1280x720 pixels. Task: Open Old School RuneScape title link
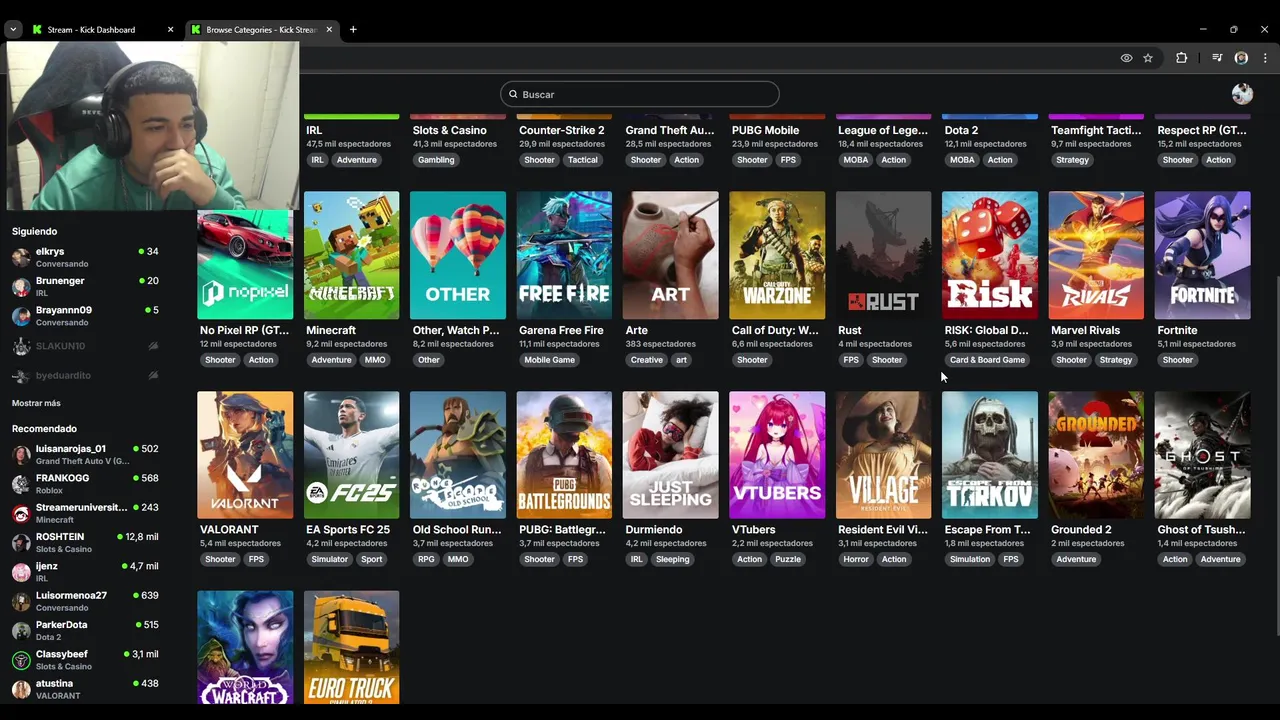[457, 530]
